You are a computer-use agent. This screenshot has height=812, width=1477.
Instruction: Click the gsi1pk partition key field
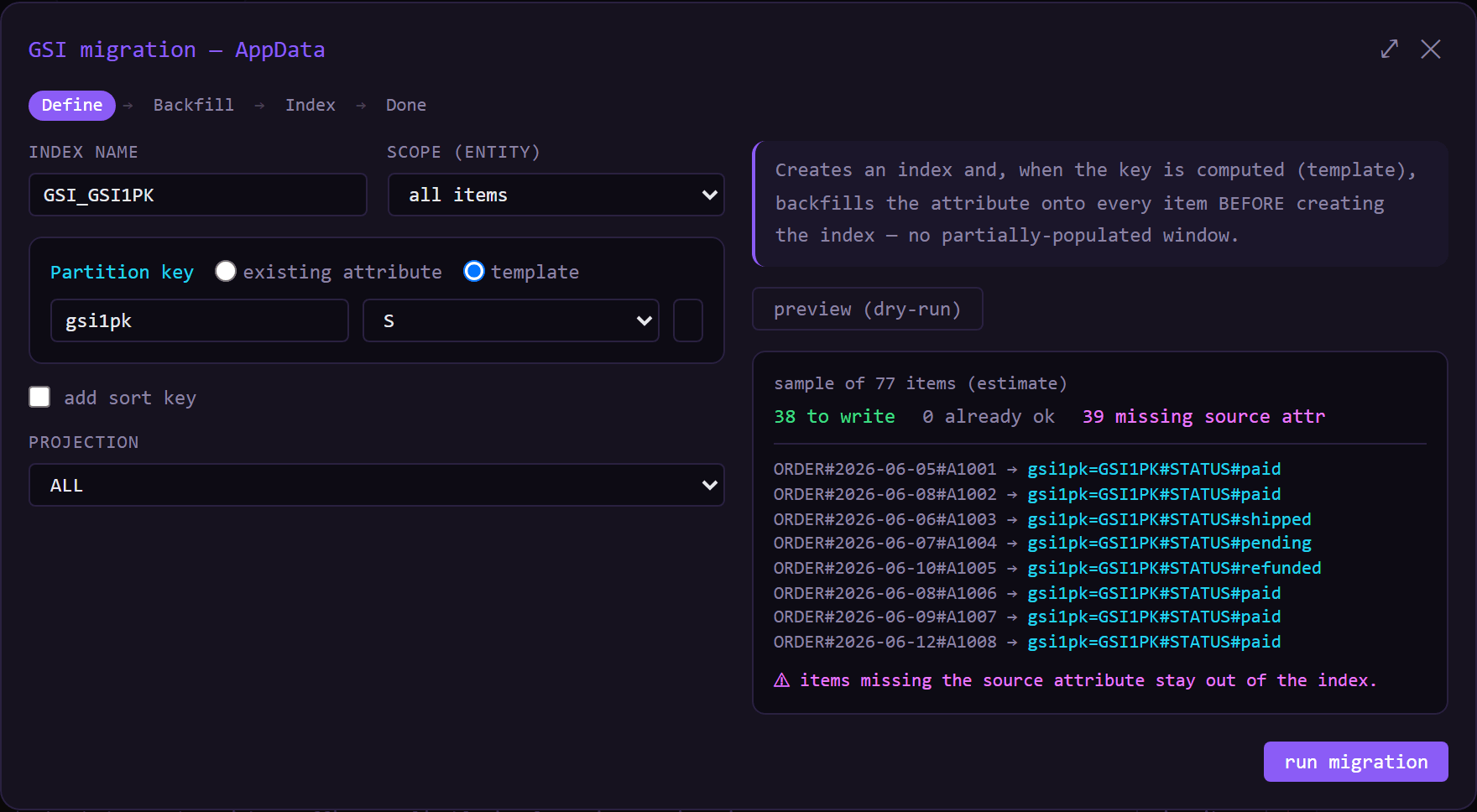(x=200, y=320)
